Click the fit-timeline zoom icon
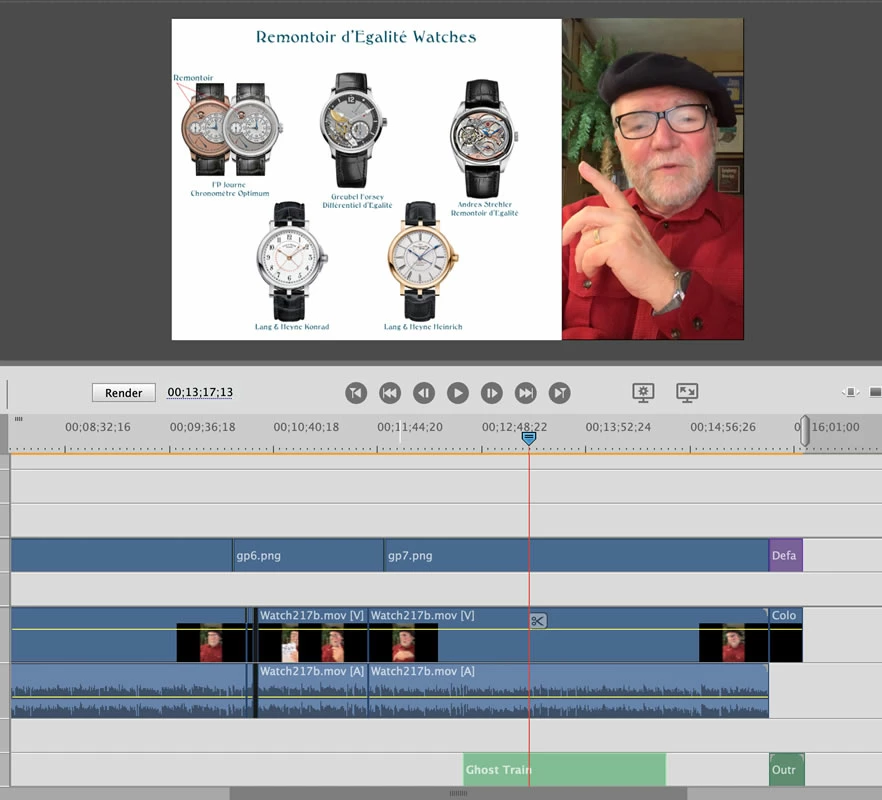The width and height of the screenshot is (882, 800). 850,392
